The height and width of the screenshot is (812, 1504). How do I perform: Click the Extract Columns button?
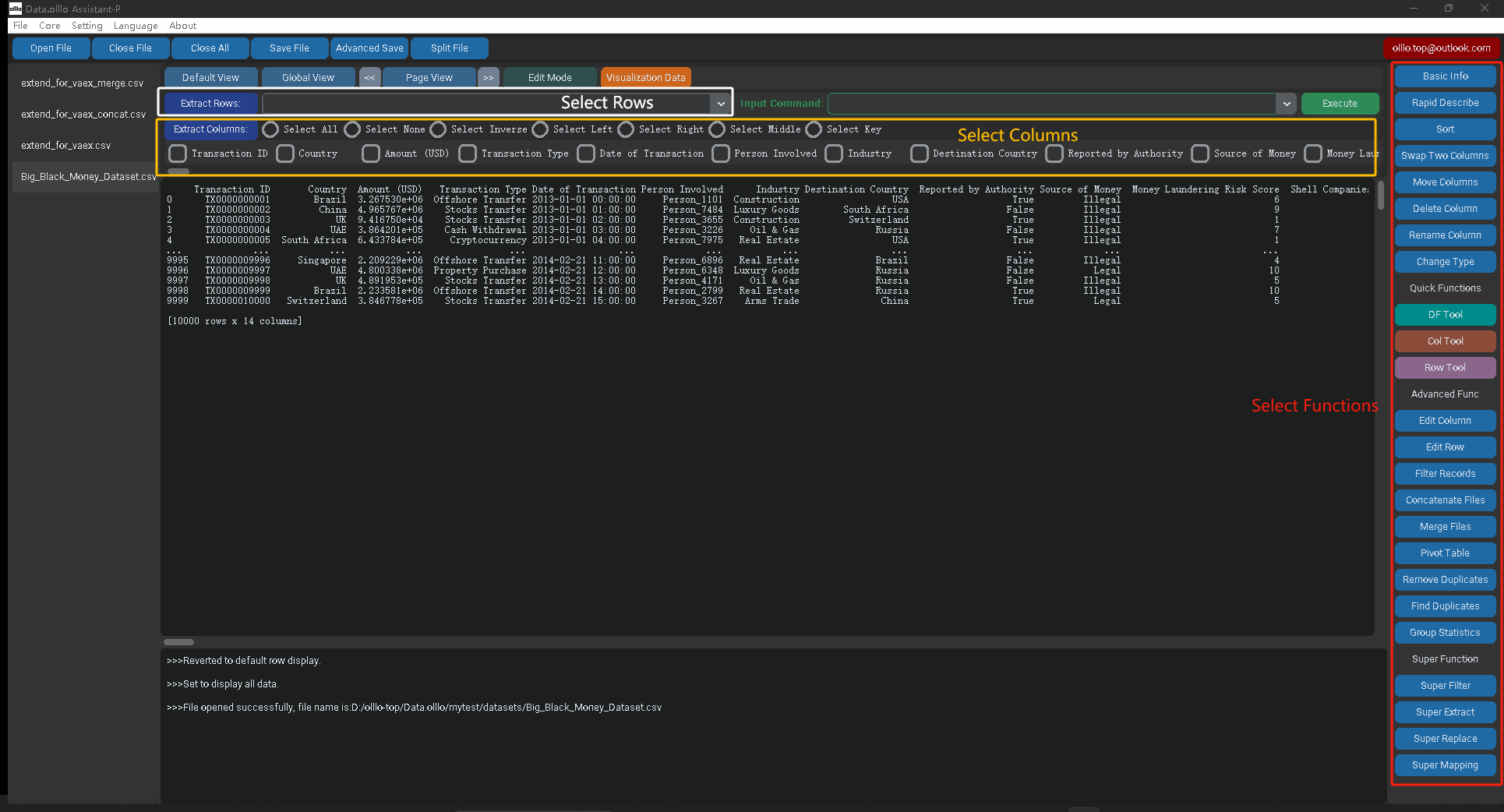tap(210, 129)
